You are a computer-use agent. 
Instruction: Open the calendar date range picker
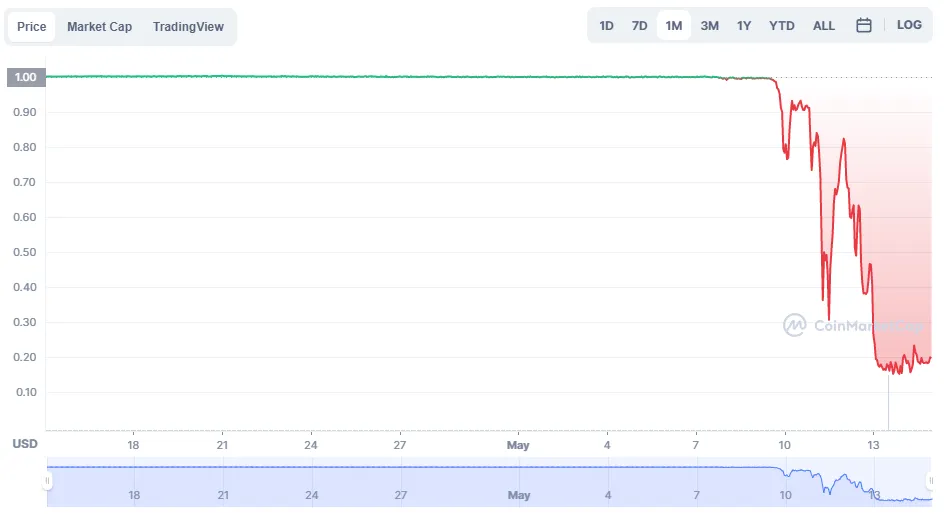863,25
